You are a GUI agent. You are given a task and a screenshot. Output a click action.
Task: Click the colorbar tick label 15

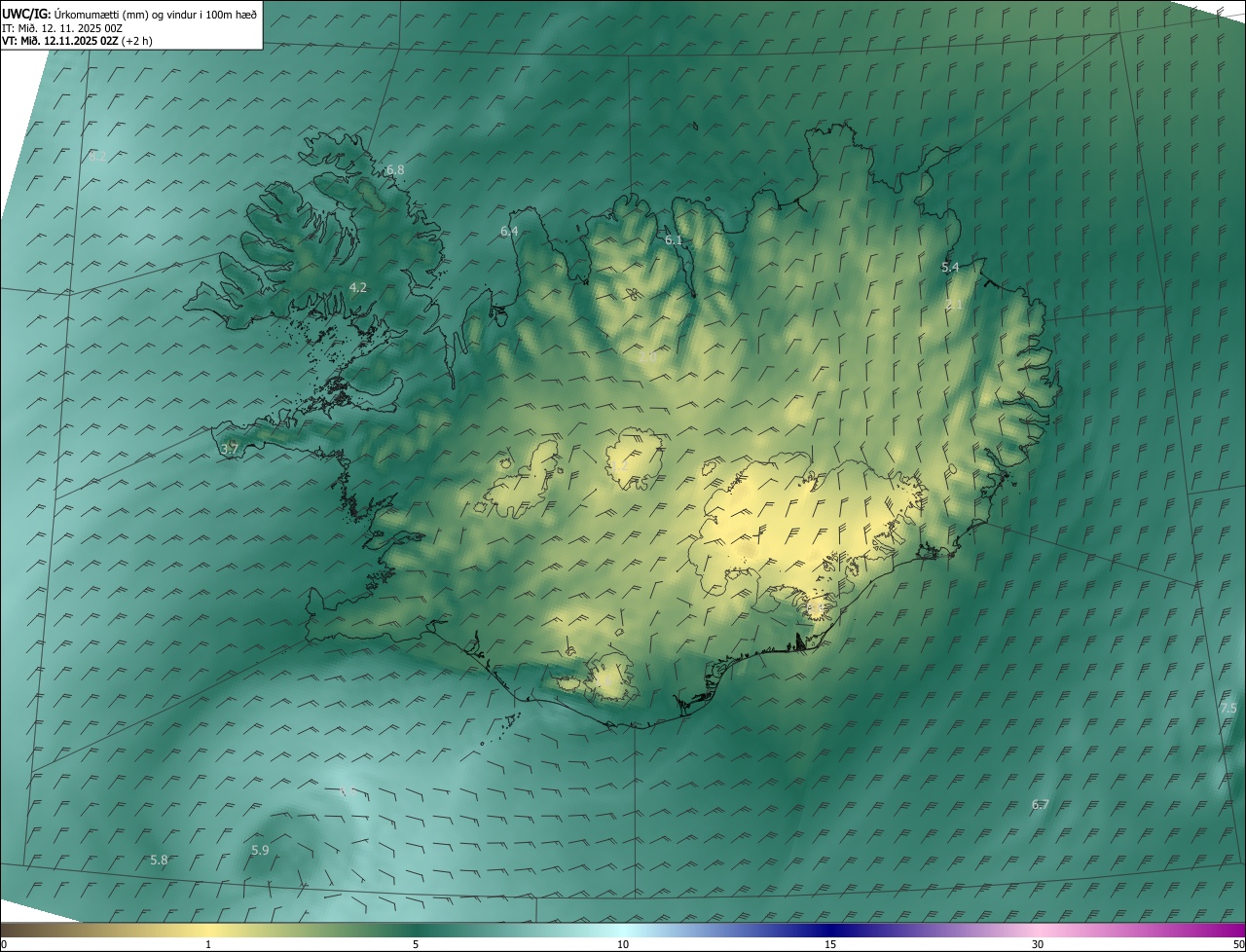coord(830,944)
